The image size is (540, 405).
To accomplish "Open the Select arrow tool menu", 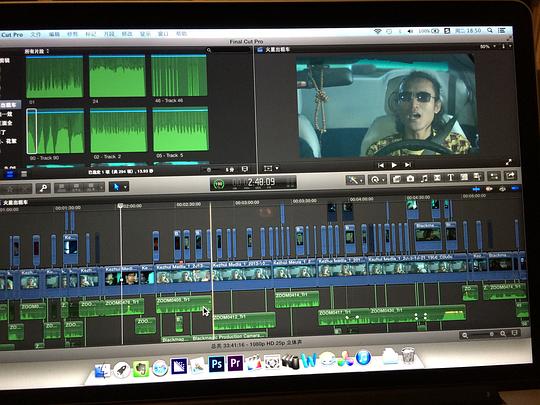I will (119, 187).
